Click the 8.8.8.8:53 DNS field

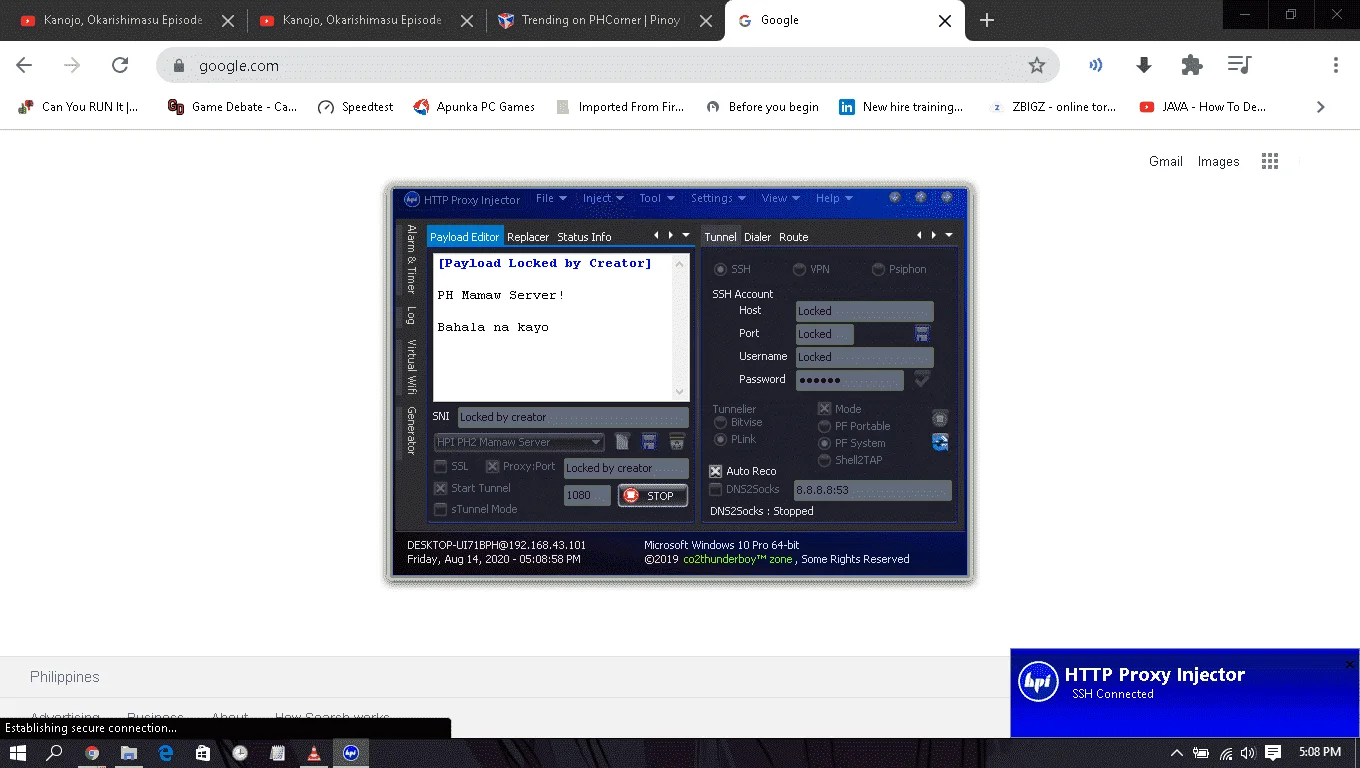pyautogui.click(x=872, y=490)
